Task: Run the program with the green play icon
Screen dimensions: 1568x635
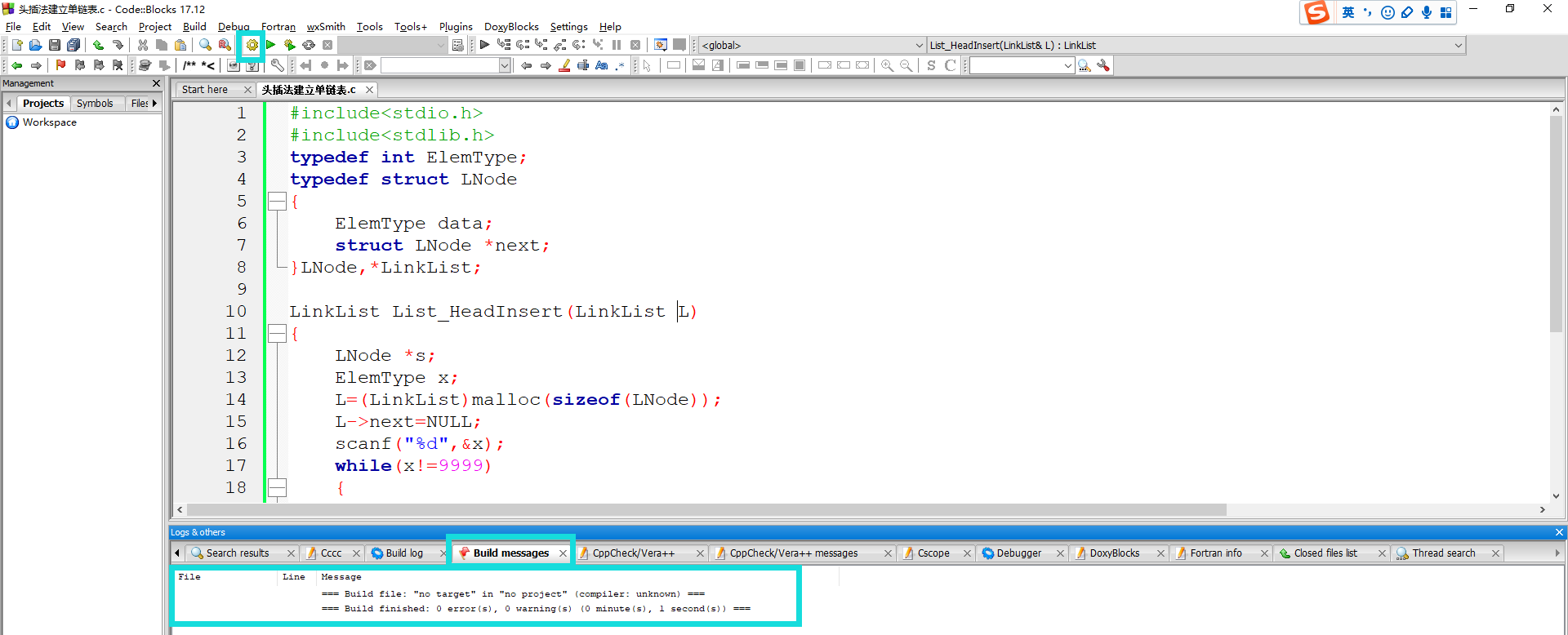Action: [270, 45]
